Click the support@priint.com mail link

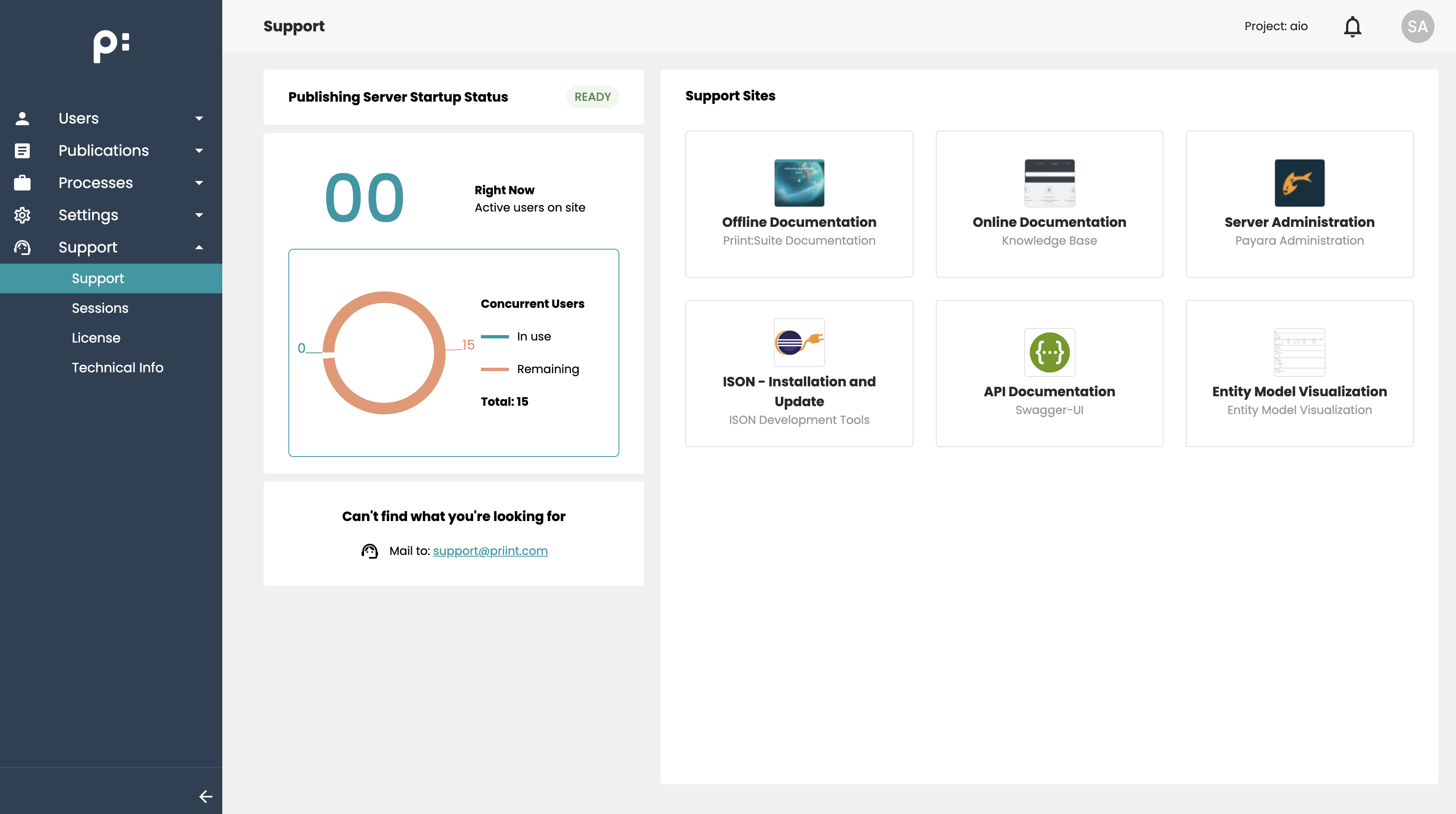(x=490, y=550)
